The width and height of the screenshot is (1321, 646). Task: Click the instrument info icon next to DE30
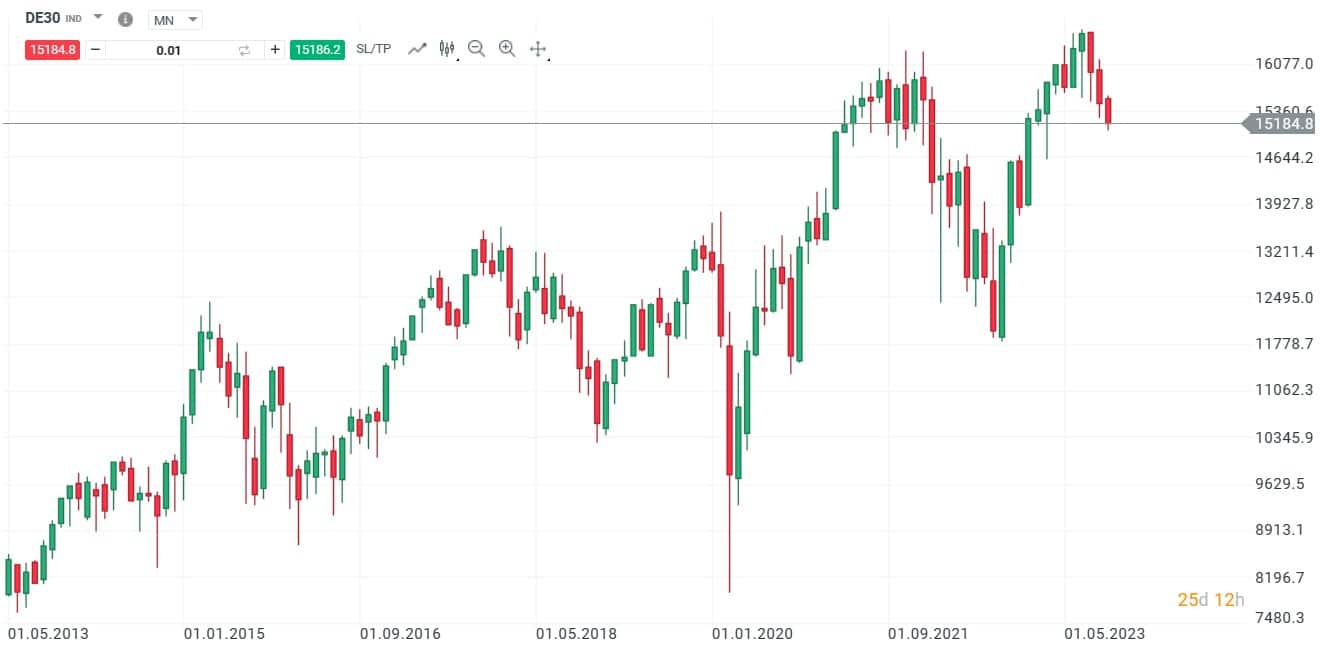click(x=124, y=17)
